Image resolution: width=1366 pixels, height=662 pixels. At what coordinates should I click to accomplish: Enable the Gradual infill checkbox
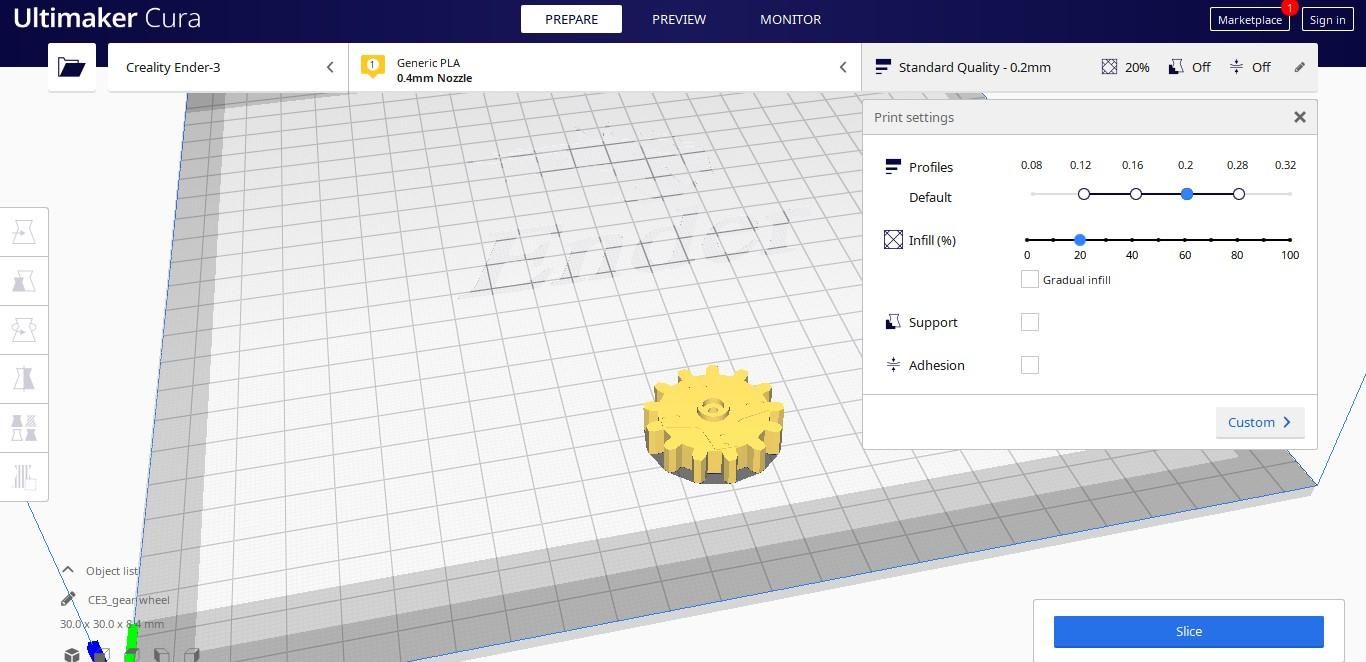pos(1029,279)
